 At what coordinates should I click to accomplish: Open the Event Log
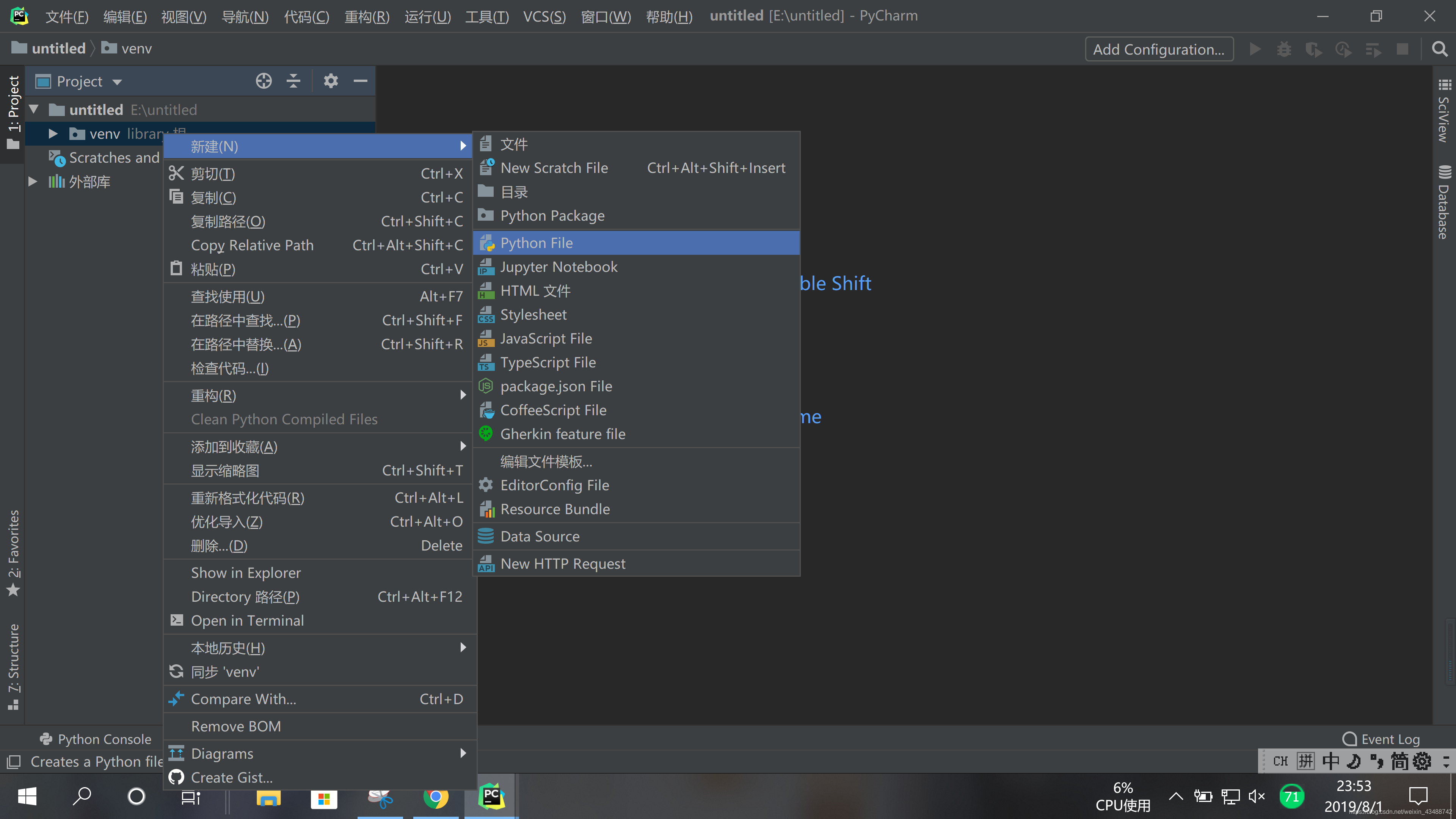tap(1381, 739)
